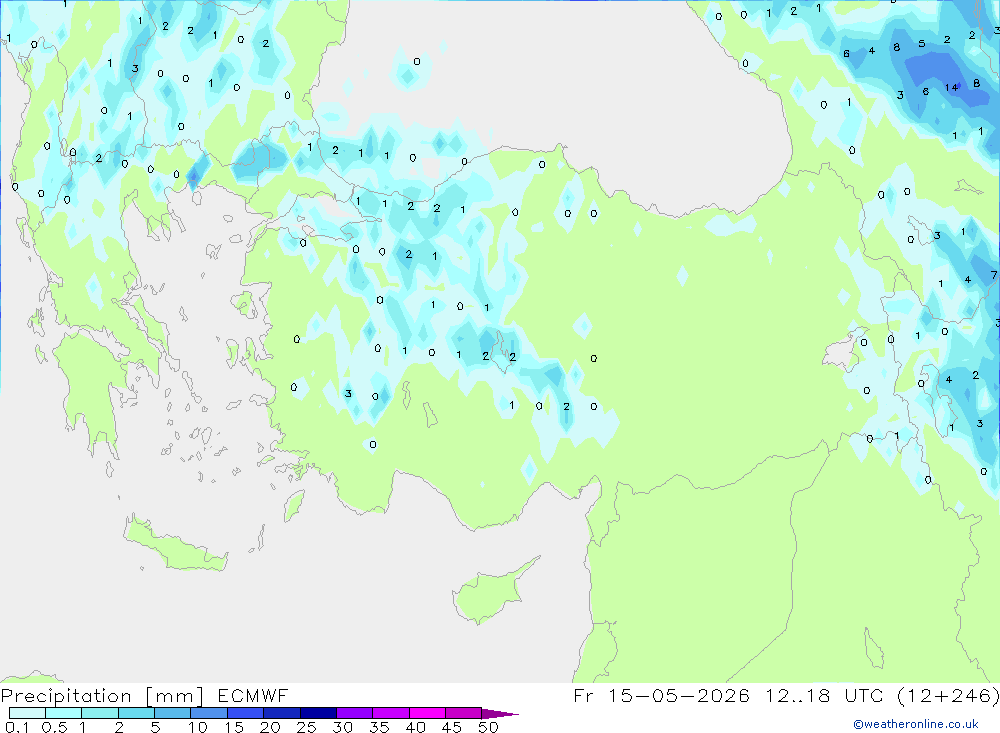The width and height of the screenshot is (1000, 733).
Task: Pick the 5–10 mm legend color swatch
Action: [x=172, y=713]
